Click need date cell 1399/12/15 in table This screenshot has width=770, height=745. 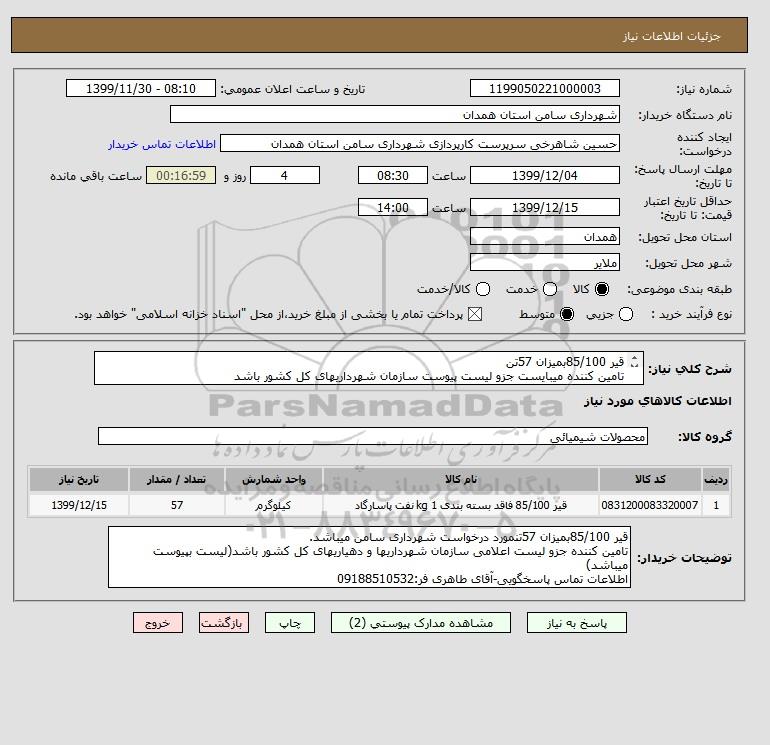click(79, 505)
